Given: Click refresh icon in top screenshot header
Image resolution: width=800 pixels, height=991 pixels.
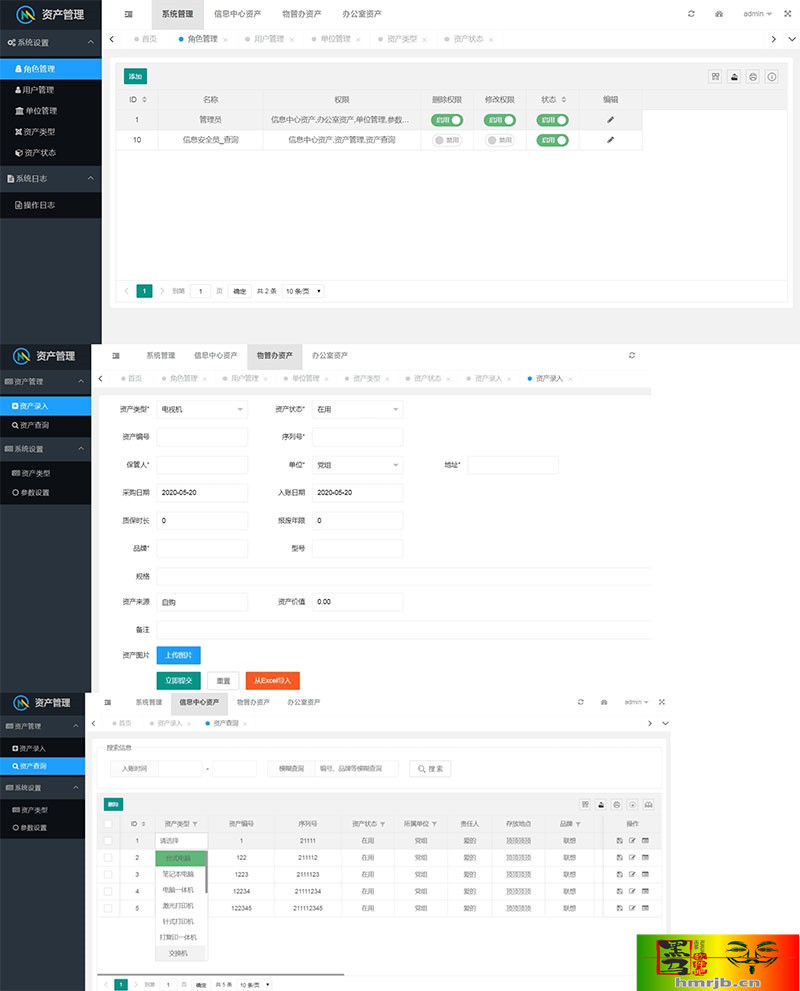Looking at the screenshot, I should pyautogui.click(x=691, y=13).
